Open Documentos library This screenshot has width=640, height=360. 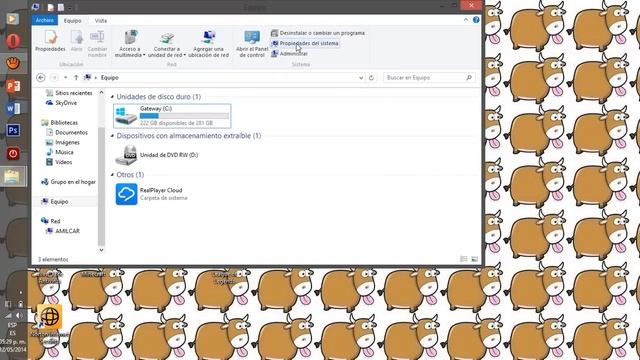click(67, 132)
